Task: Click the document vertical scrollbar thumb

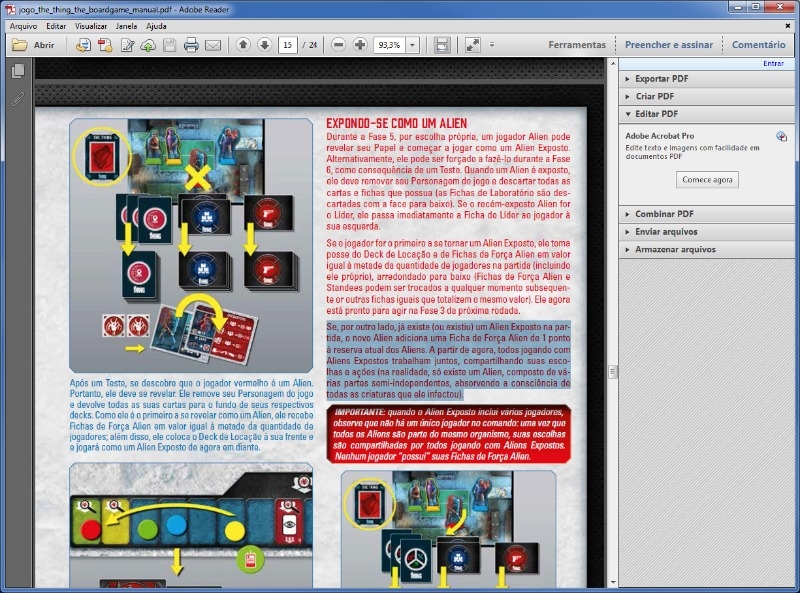Action: click(x=611, y=371)
